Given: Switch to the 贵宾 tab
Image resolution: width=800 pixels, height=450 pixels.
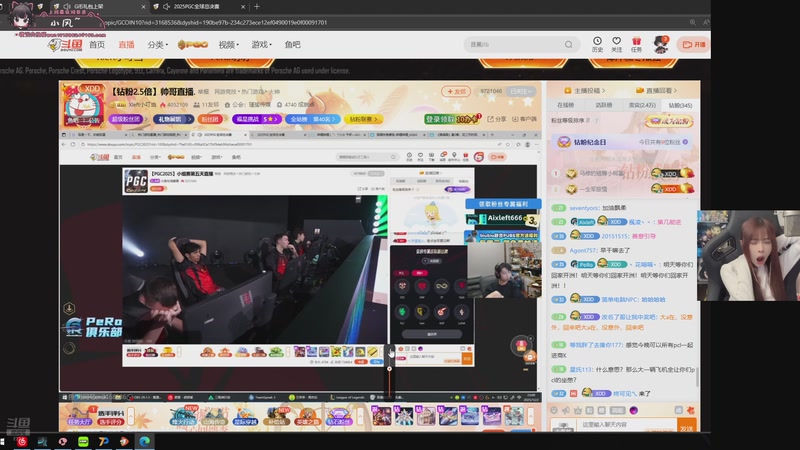Looking at the screenshot, I should 642,105.
